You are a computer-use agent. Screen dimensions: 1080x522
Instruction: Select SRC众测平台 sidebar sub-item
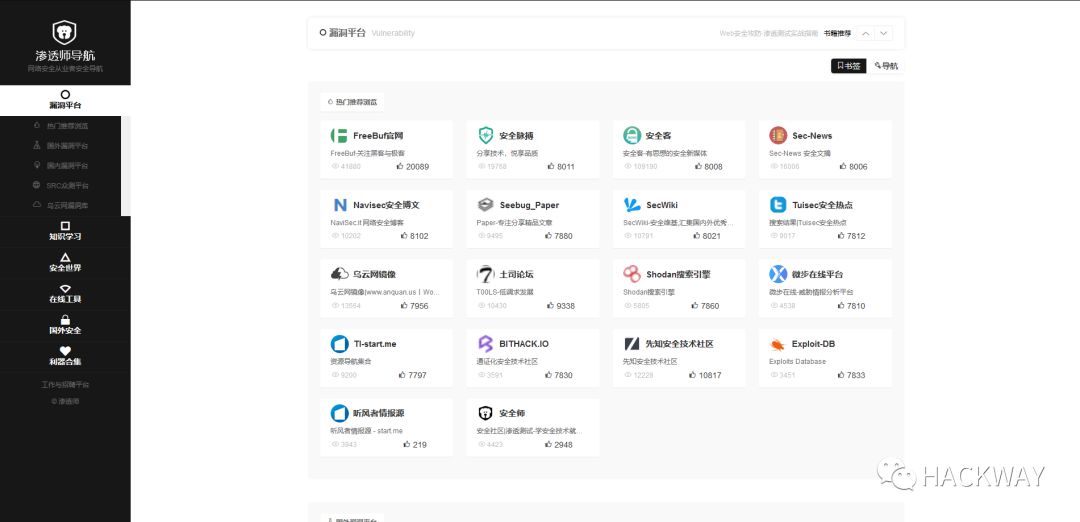click(61, 185)
